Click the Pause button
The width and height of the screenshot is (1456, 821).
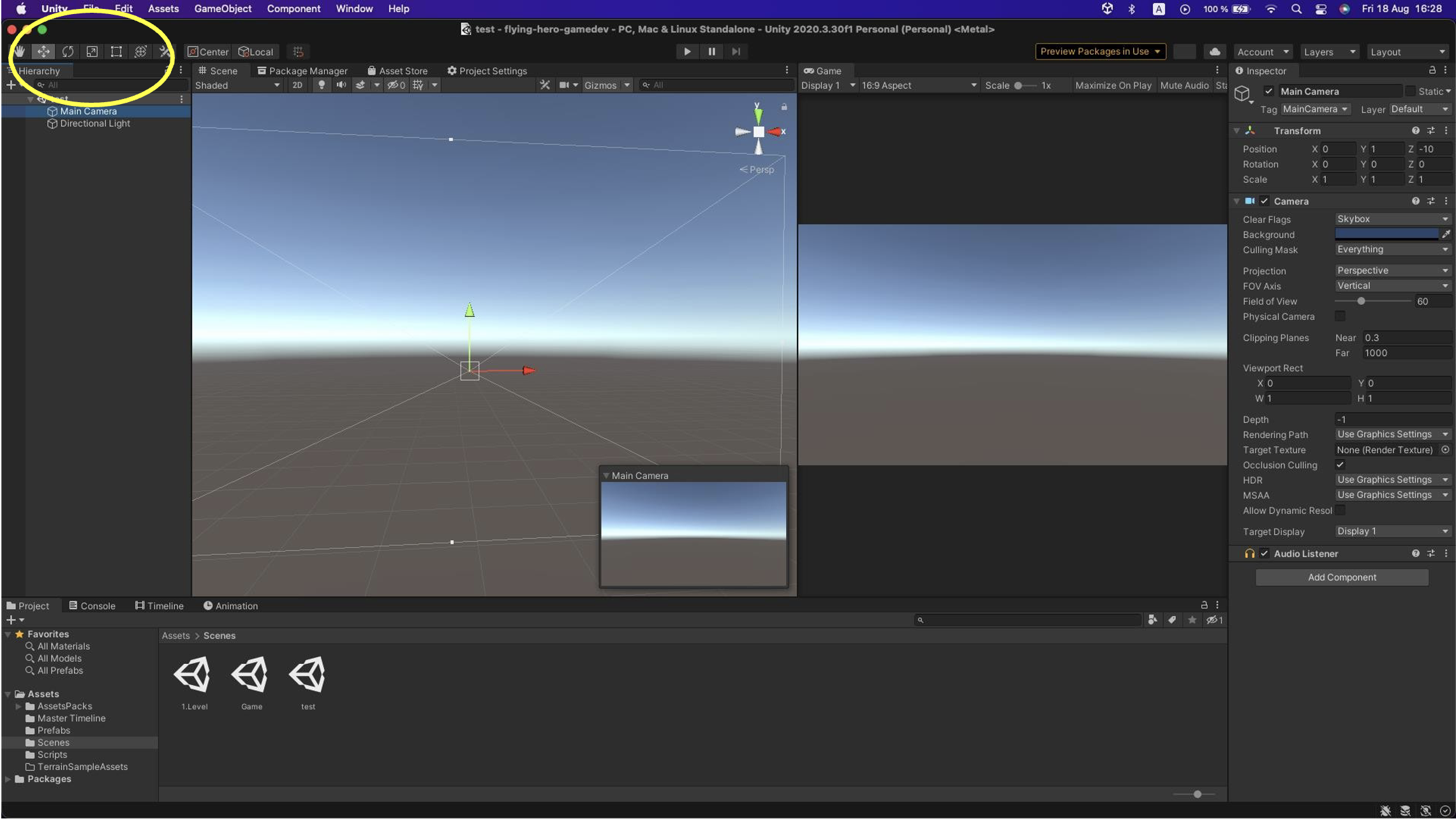711,52
